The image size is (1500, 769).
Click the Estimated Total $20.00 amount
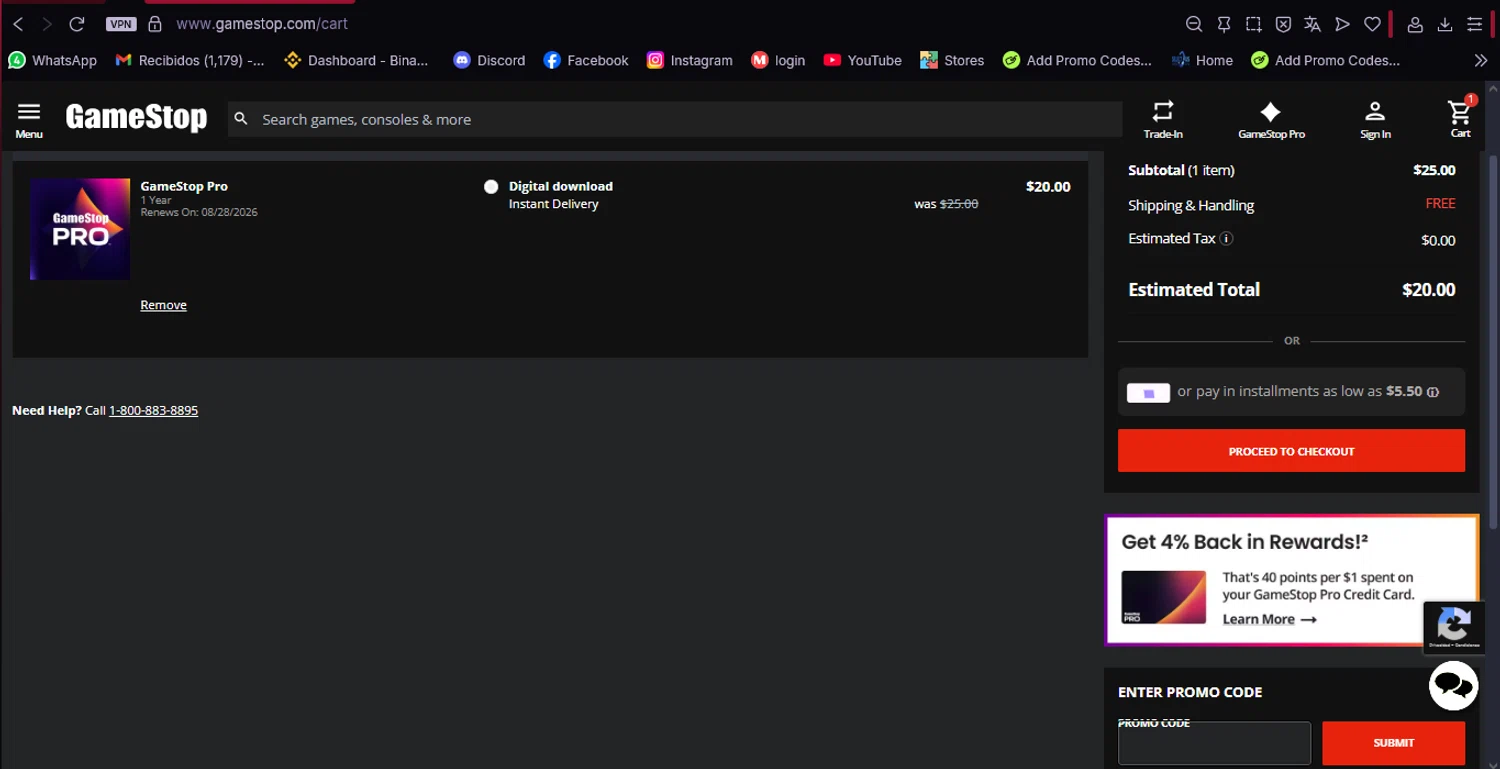coord(1428,290)
